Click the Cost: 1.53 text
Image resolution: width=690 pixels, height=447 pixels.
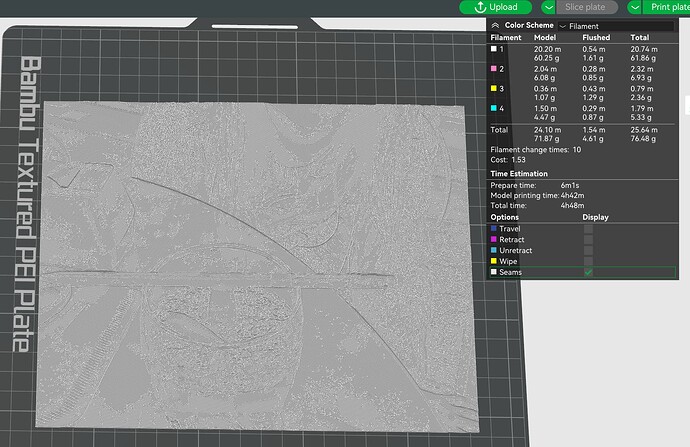(508, 160)
